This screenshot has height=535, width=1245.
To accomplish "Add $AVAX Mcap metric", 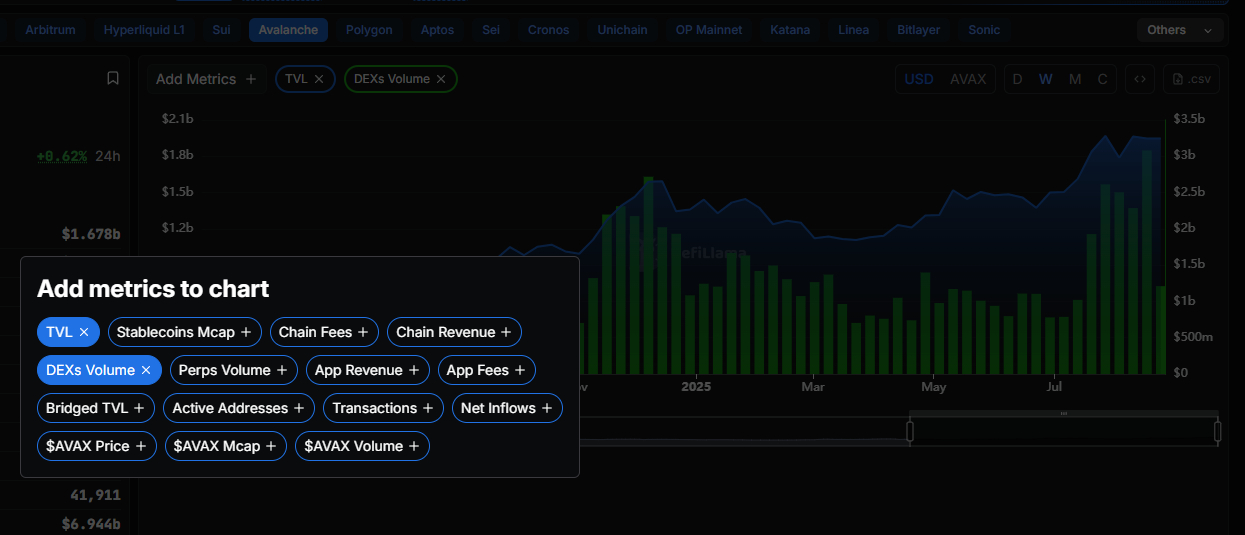I will click(226, 446).
